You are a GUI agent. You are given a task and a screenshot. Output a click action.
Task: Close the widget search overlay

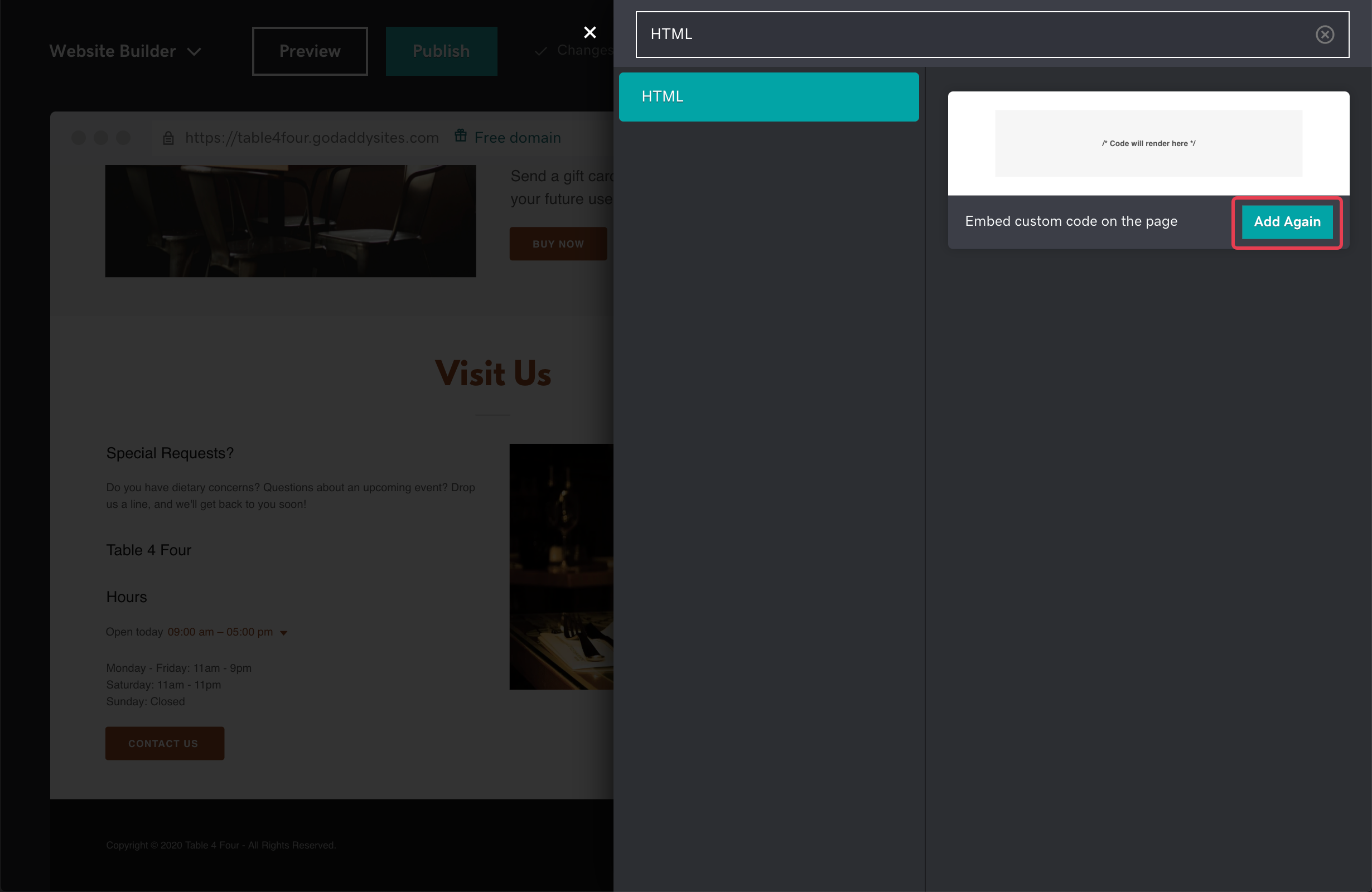(589, 32)
